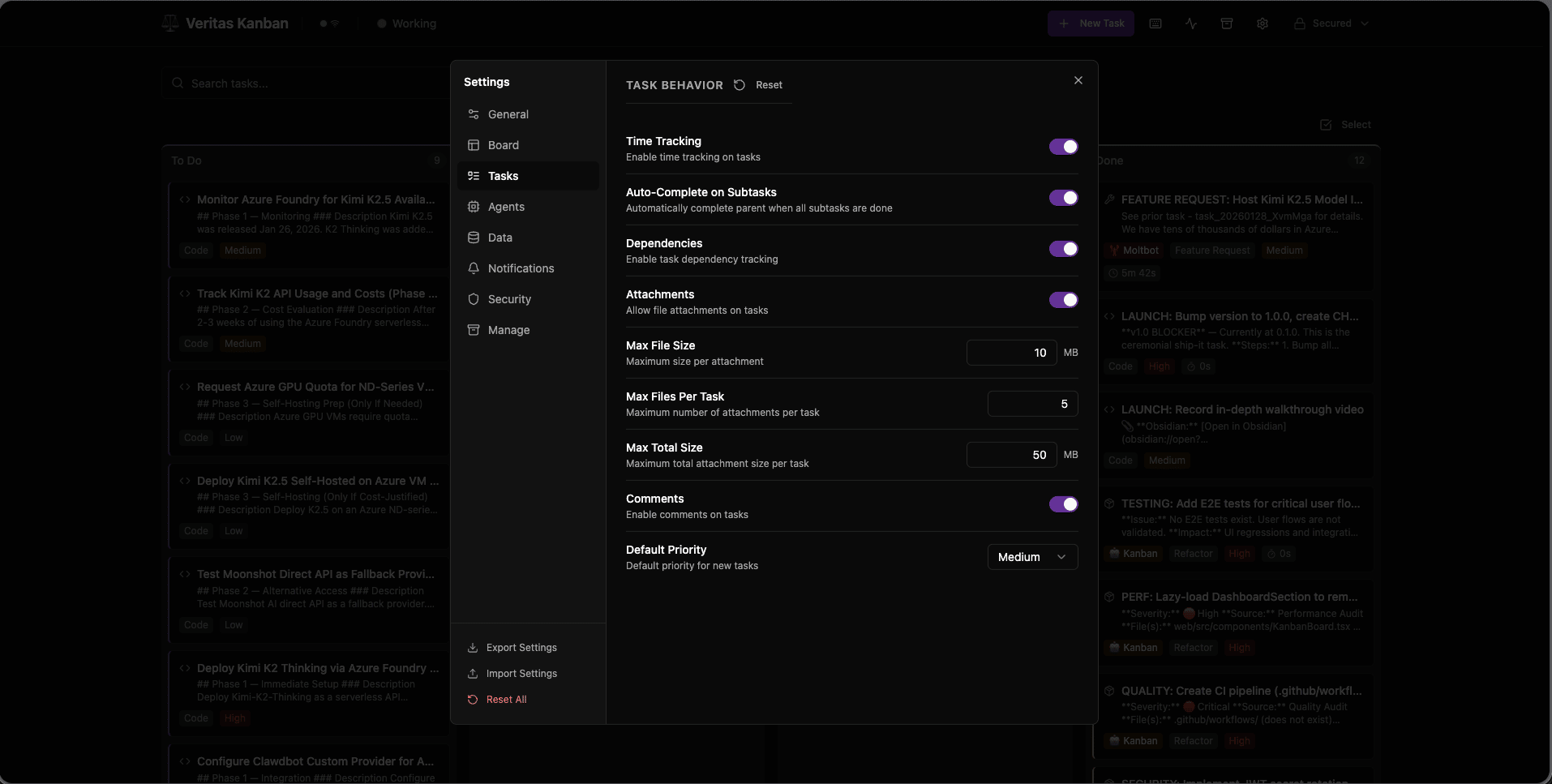This screenshot has height=784, width=1552.
Task: Click the Import Settings upload icon
Action: coord(473,674)
